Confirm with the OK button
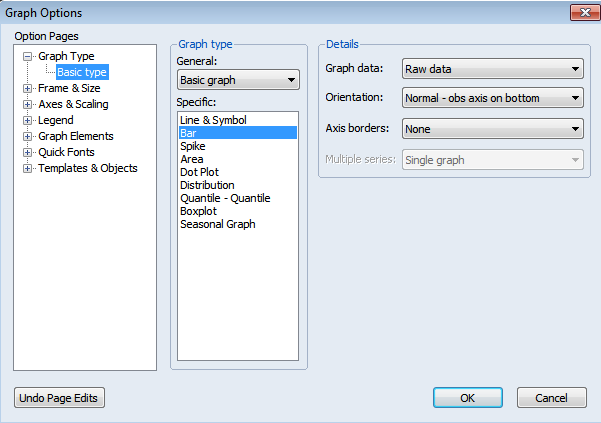Screen dimensions: 601x423 pos(467,398)
